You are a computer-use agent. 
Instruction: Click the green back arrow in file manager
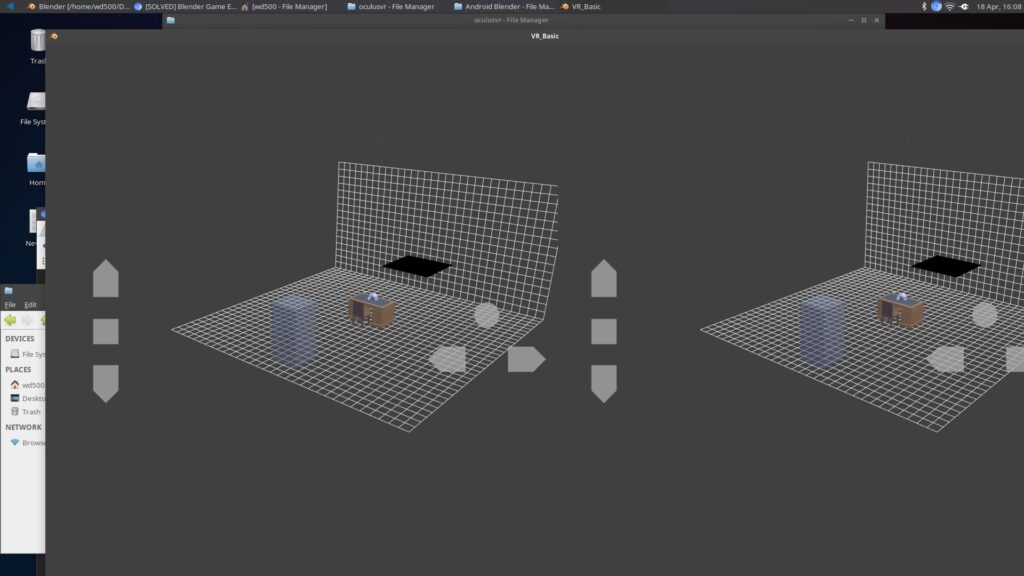point(10,320)
